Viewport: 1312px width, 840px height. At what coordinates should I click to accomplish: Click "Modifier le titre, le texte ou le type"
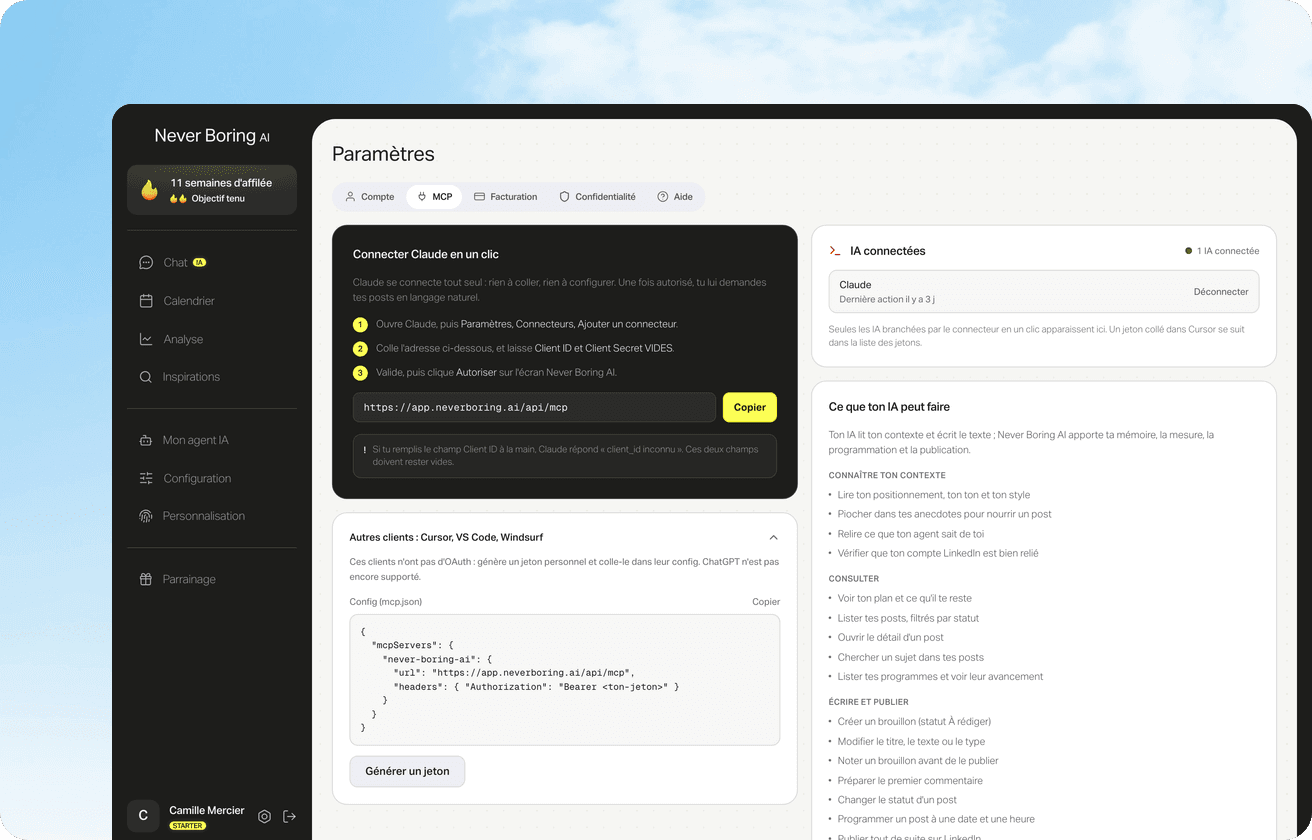coord(912,741)
